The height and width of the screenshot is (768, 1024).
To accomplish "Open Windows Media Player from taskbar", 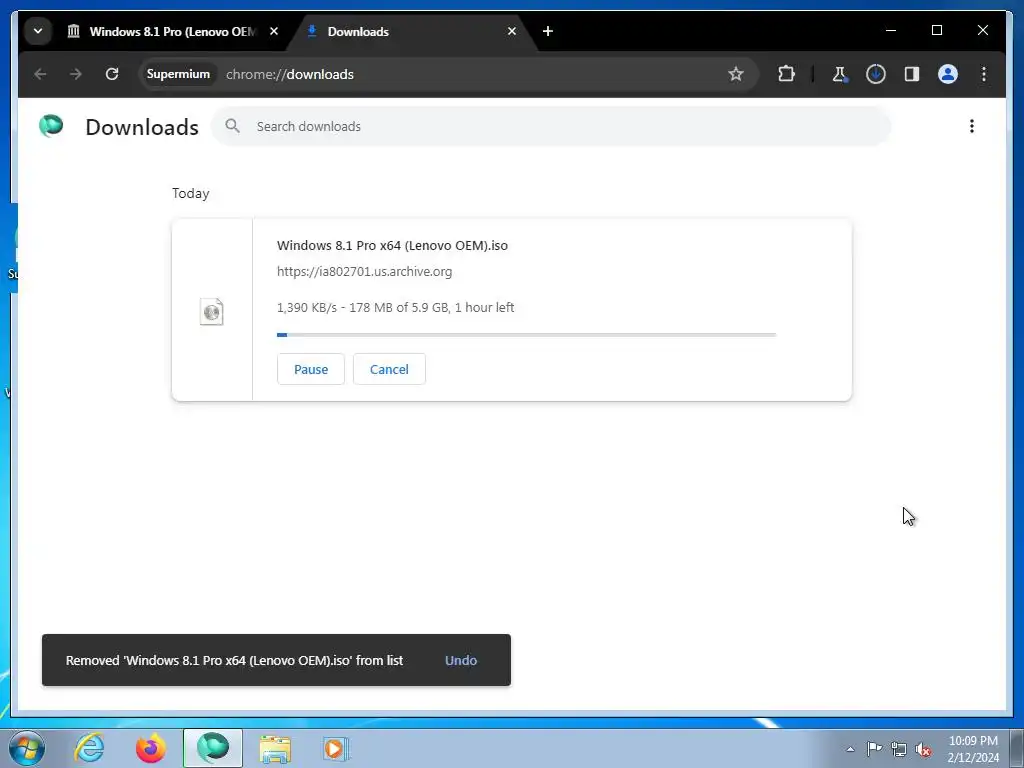I will (x=336, y=748).
